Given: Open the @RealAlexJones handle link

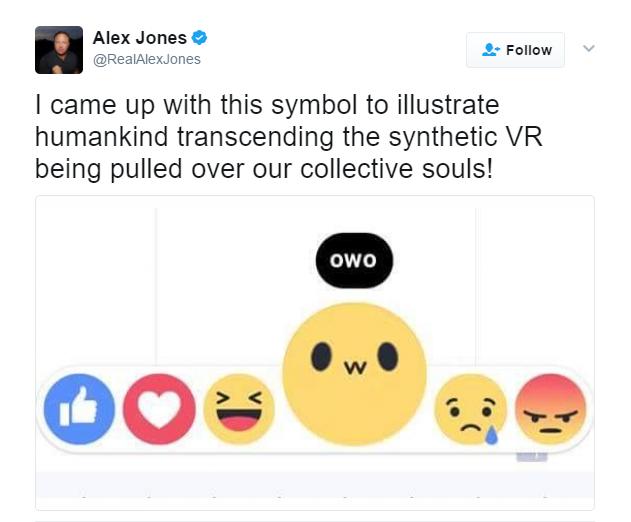Looking at the screenshot, I should 147,59.
